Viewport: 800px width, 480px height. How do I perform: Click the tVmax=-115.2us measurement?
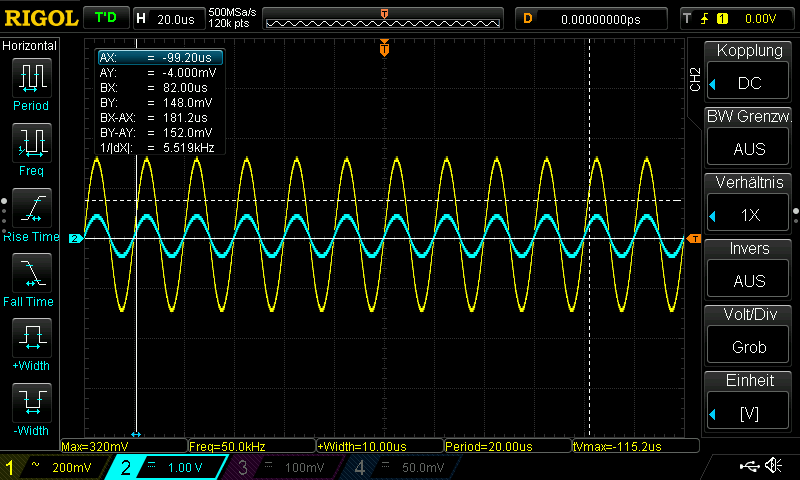636,446
